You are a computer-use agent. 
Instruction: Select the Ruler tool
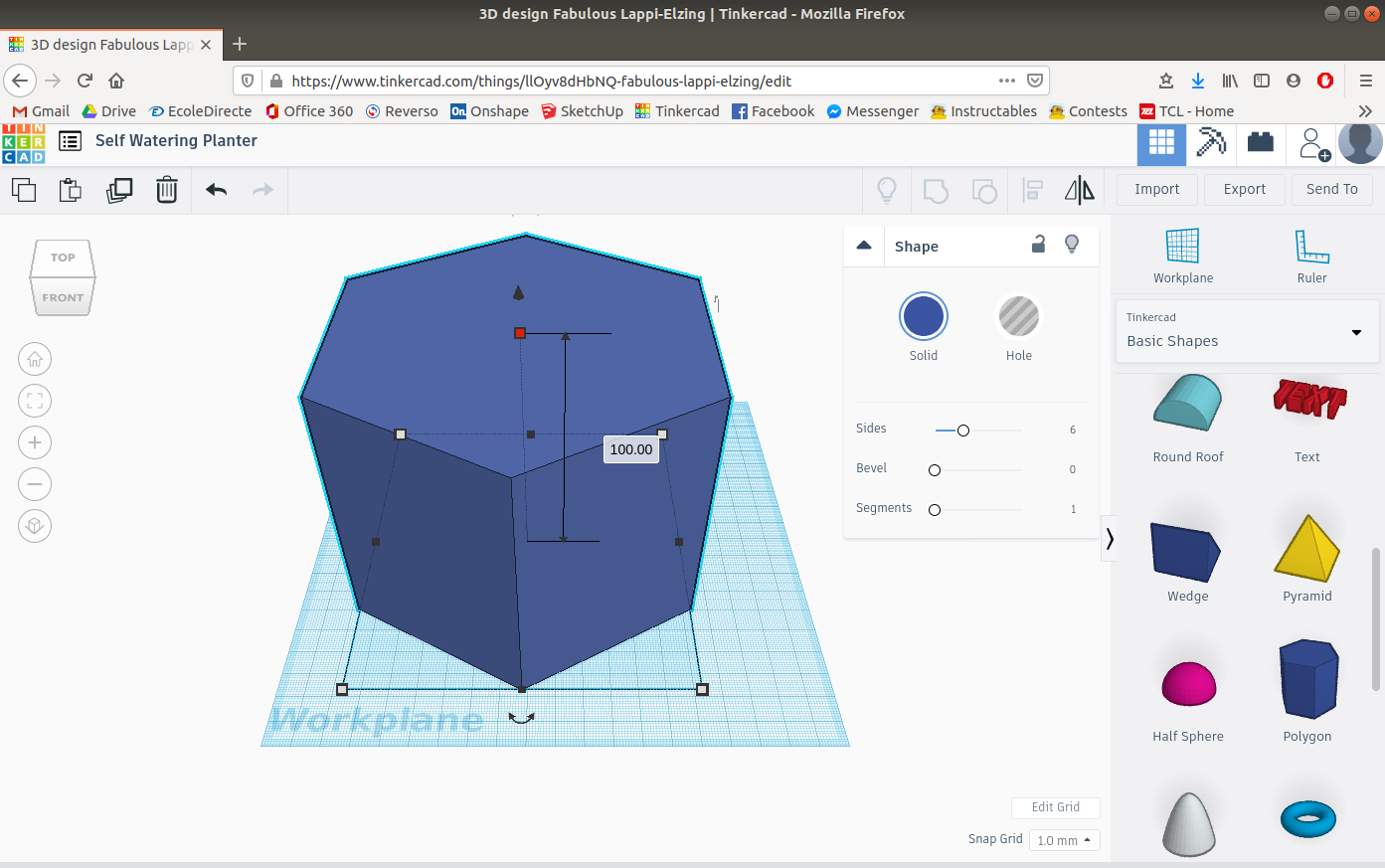point(1312,257)
